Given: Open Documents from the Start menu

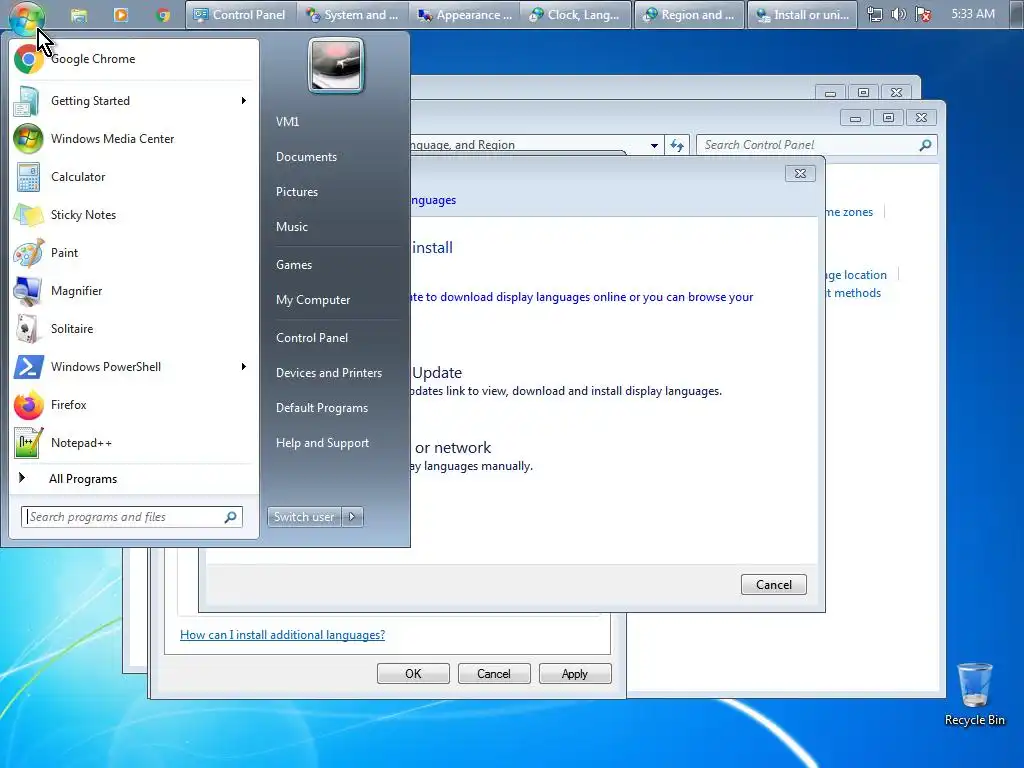Looking at the screenshot, I should [x=306, y=157].
